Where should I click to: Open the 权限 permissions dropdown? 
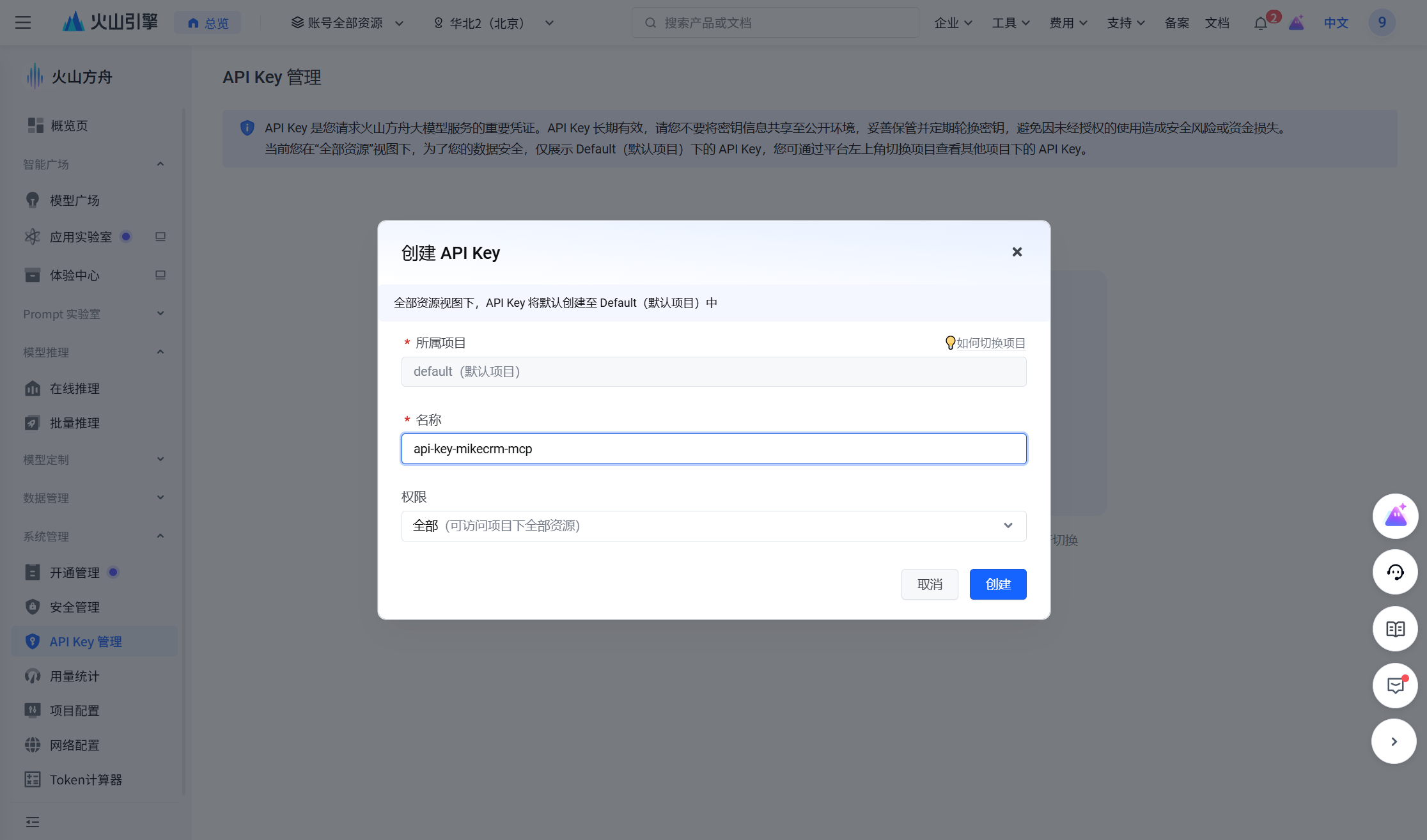tap(713, 526)
